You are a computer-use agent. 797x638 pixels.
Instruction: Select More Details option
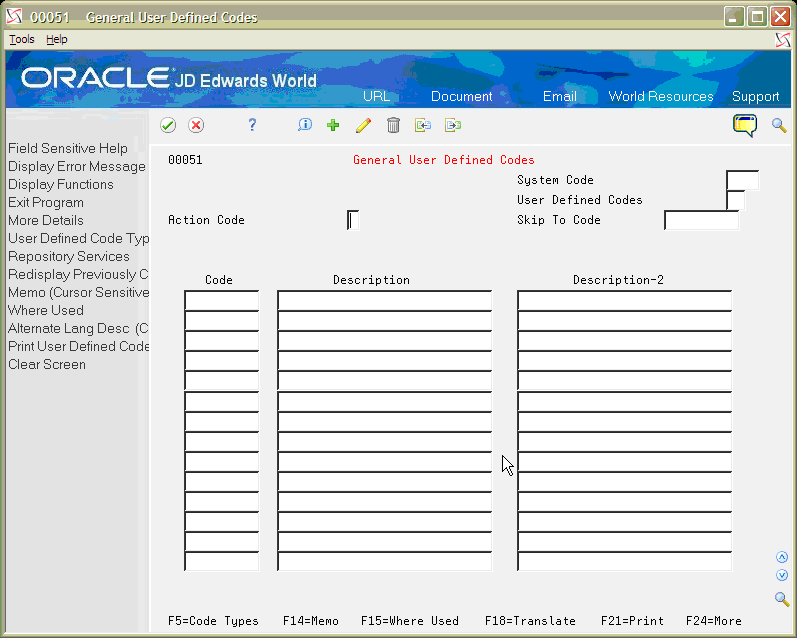point(46,220)
